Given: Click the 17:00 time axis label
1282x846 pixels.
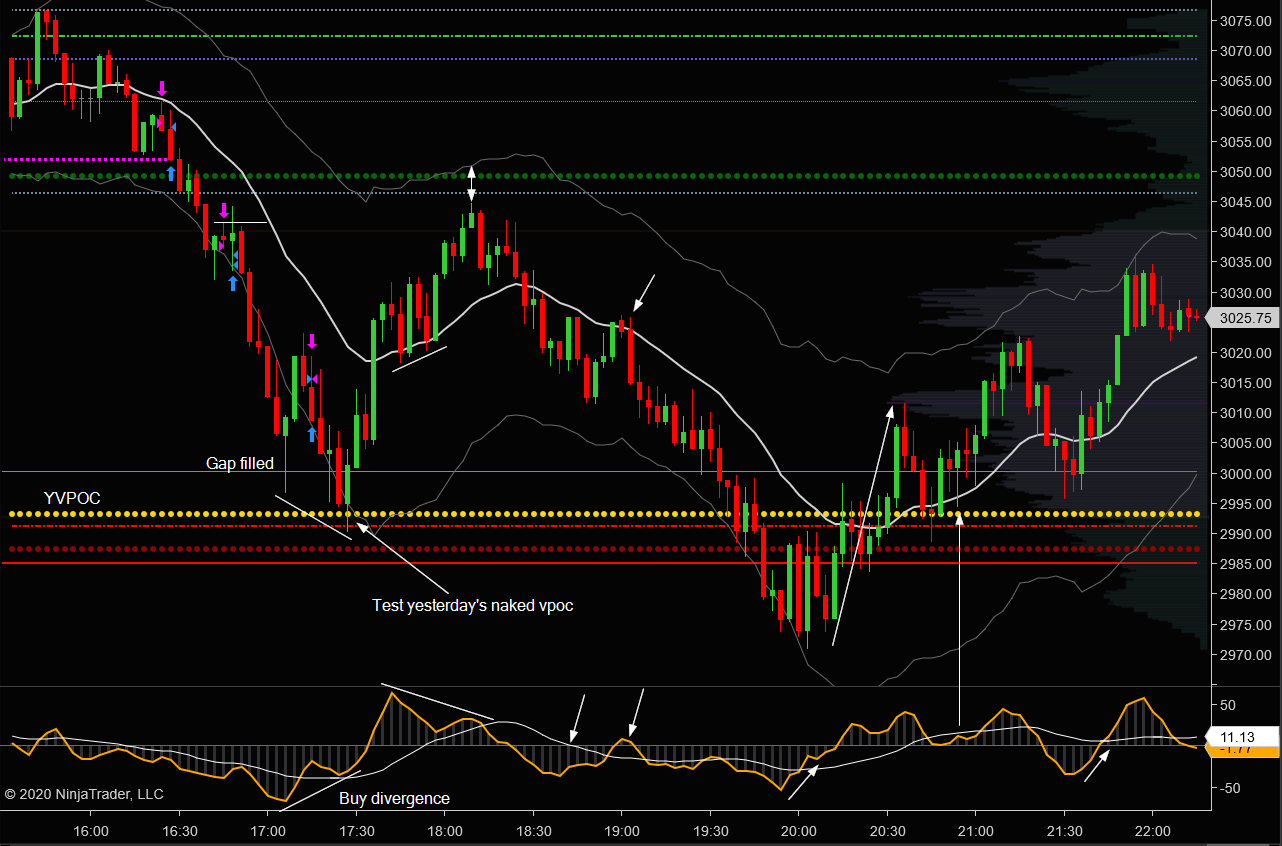Looking at the screenshot, I should tap(268, 831).
